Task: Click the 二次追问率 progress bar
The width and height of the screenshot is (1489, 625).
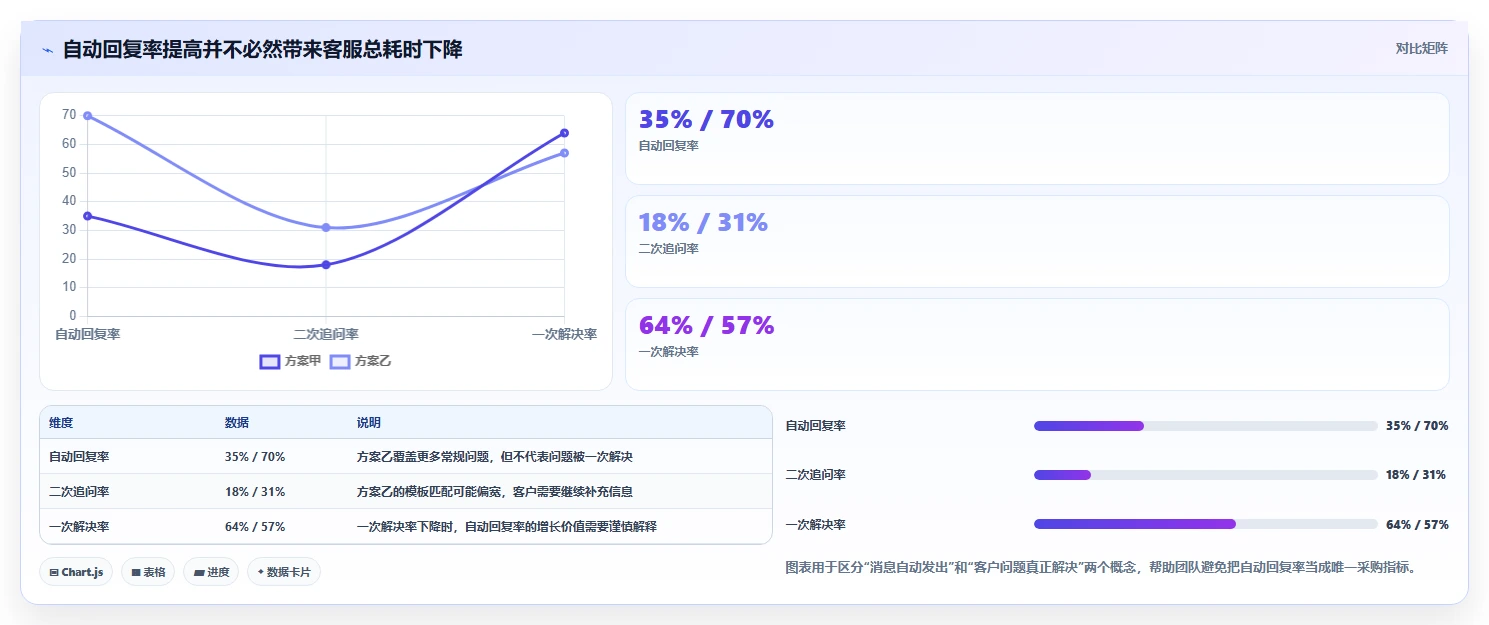Action: 1206,475
